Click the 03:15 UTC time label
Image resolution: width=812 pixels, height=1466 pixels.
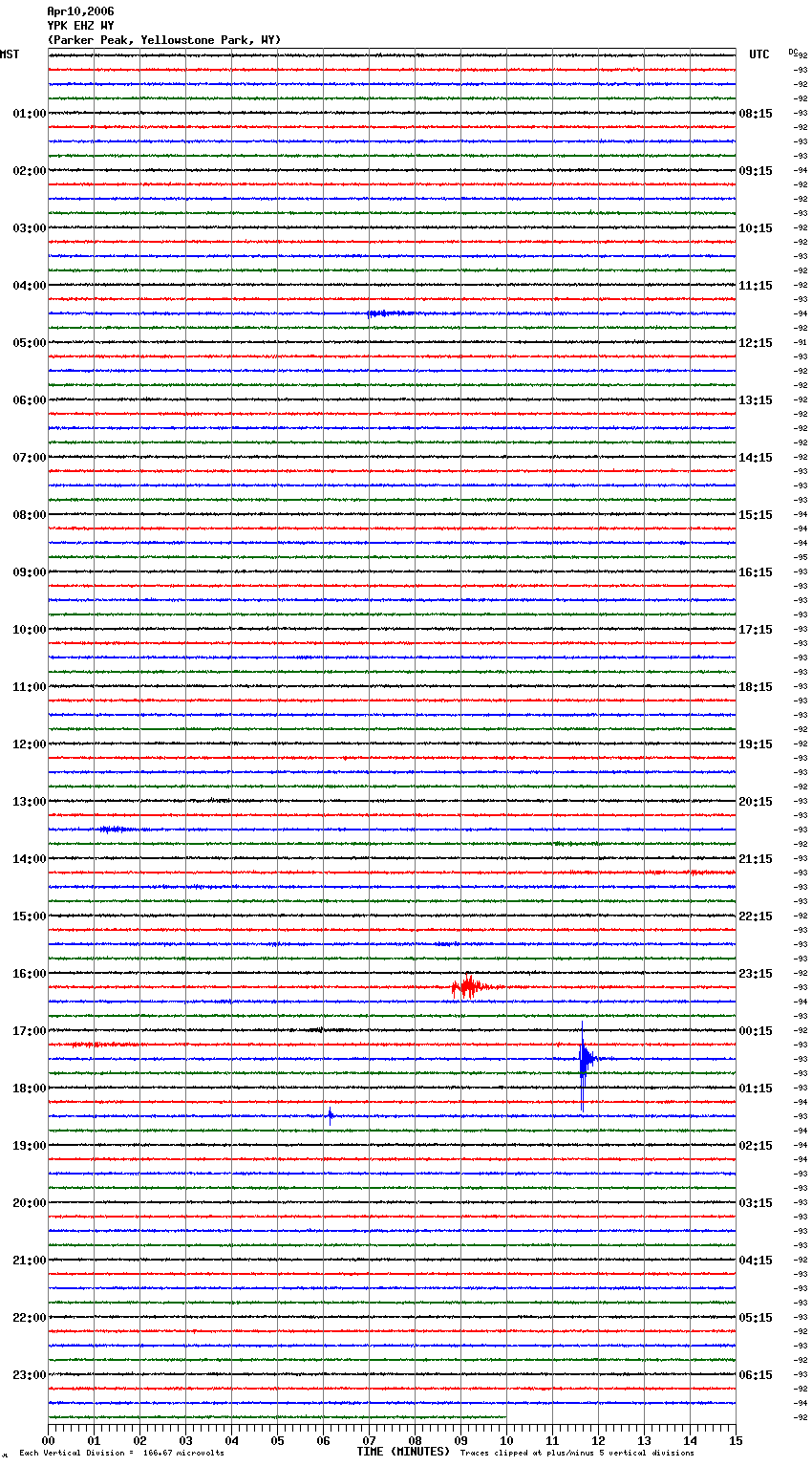(756, 1203)
